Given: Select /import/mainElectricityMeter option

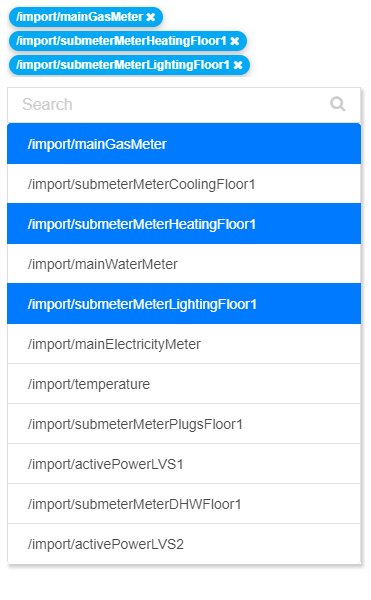Looking at the screenshot, I should pyautogui.click(x=184, y=344).
